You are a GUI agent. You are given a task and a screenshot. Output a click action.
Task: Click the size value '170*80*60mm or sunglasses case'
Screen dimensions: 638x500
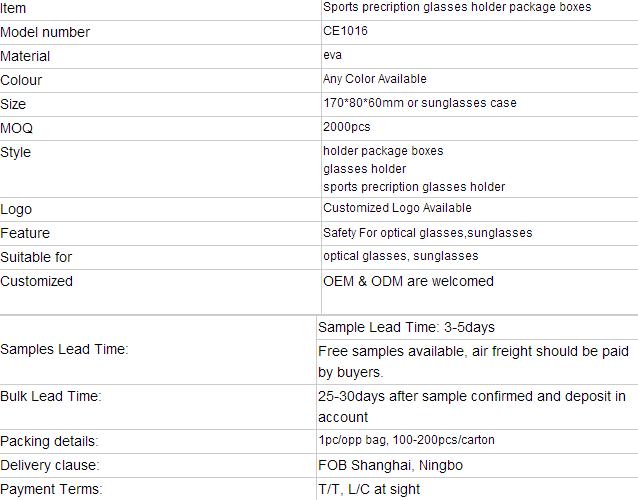[x=420, y=103]
